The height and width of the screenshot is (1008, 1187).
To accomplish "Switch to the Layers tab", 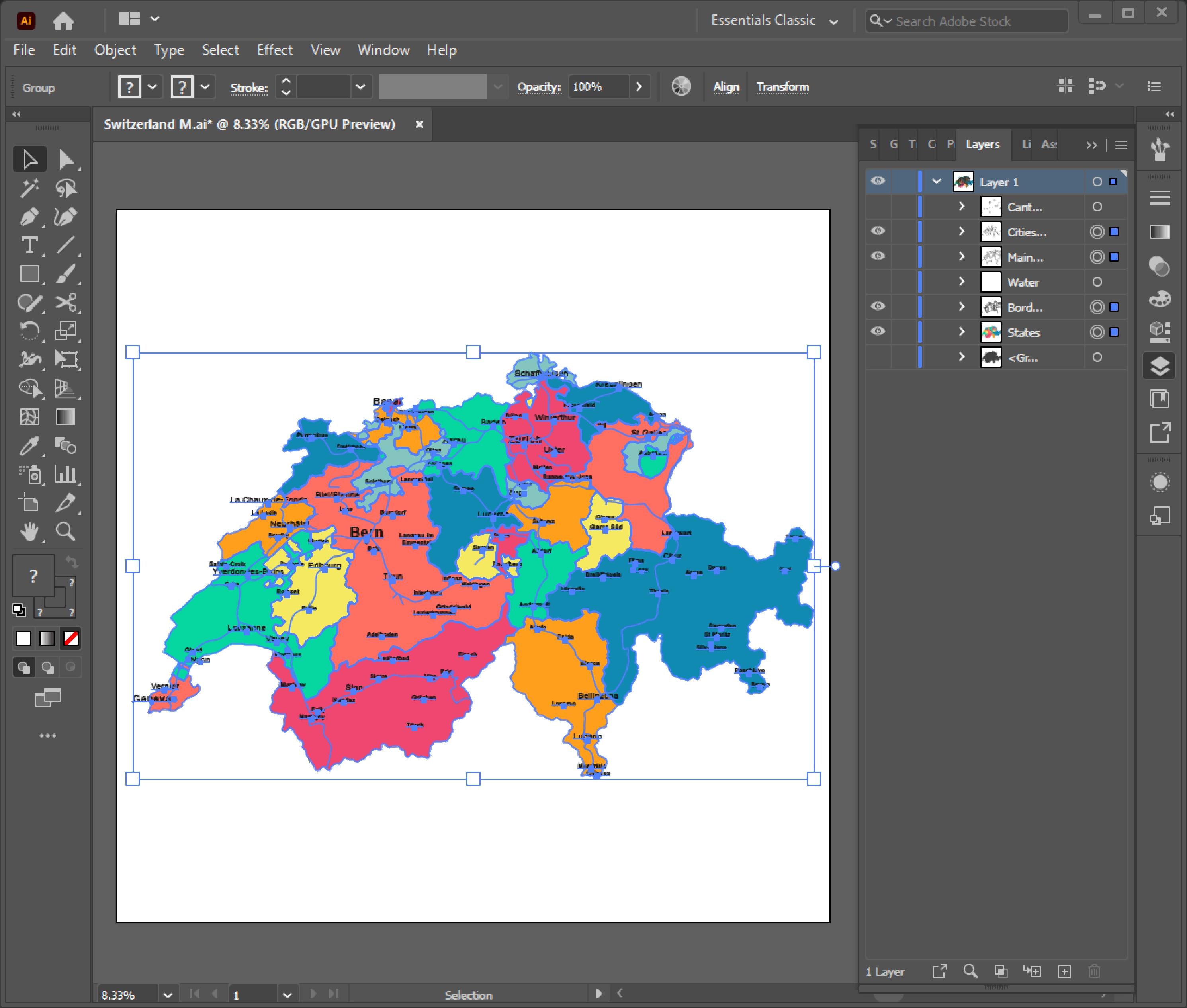I will 982,144.
